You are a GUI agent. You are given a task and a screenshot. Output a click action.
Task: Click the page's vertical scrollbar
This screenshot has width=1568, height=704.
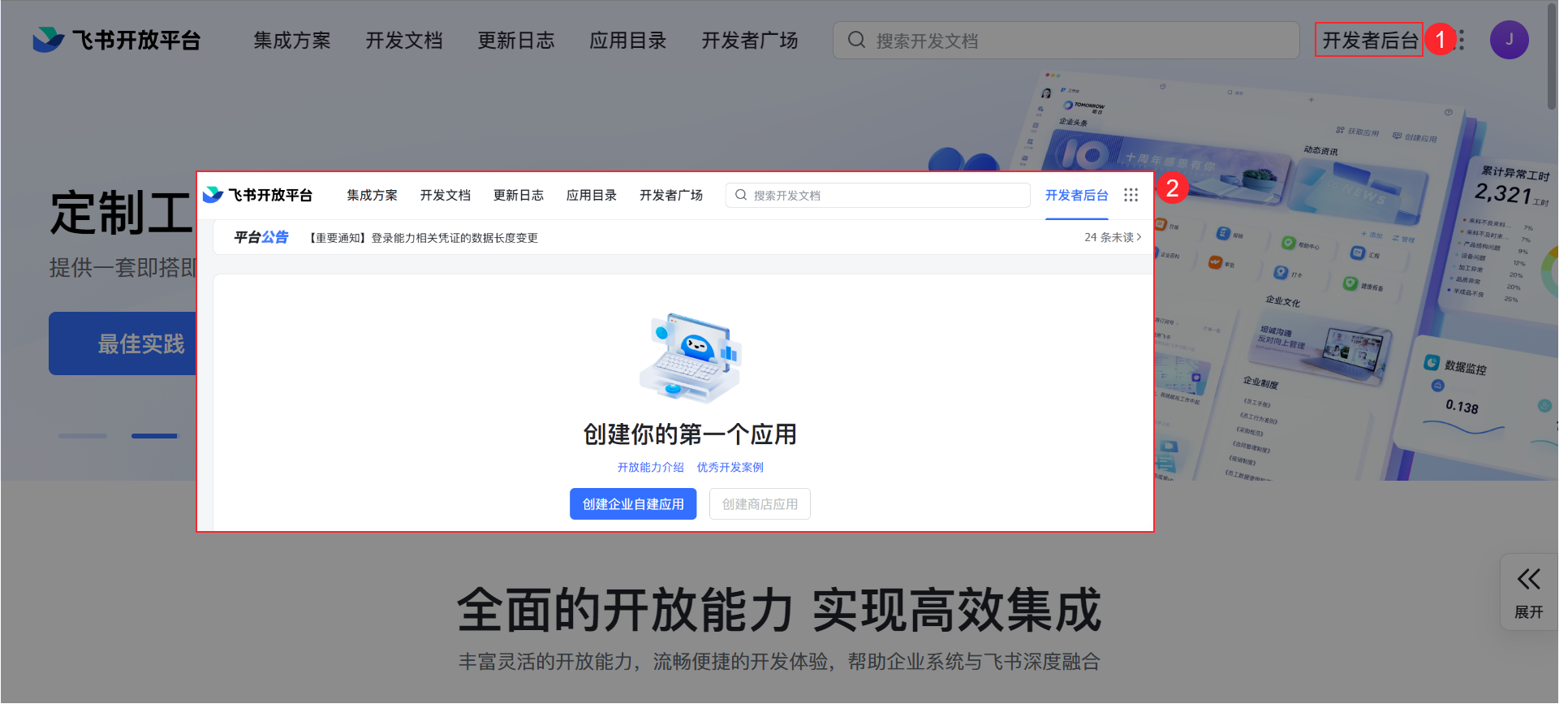(1553, 55)
